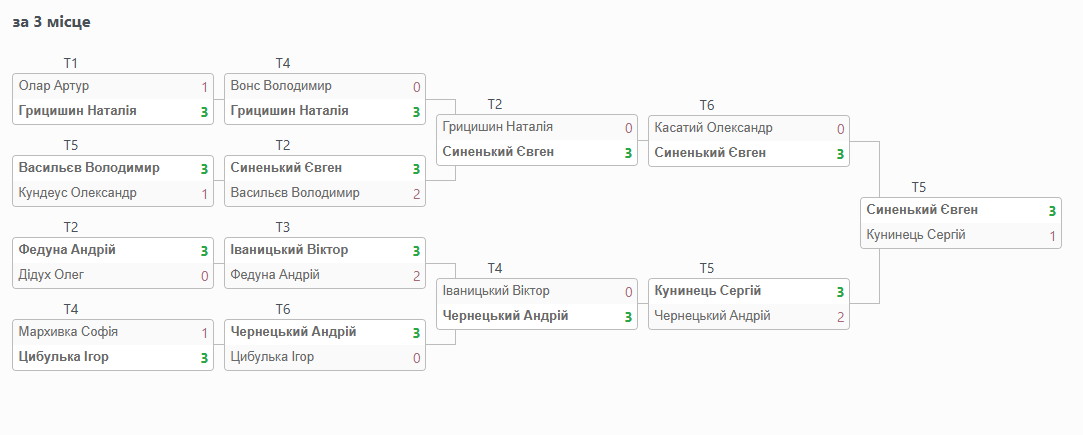Click on Мархивка Софія's name
This screenshot has height=435, width=1083.
coord(68,331)
